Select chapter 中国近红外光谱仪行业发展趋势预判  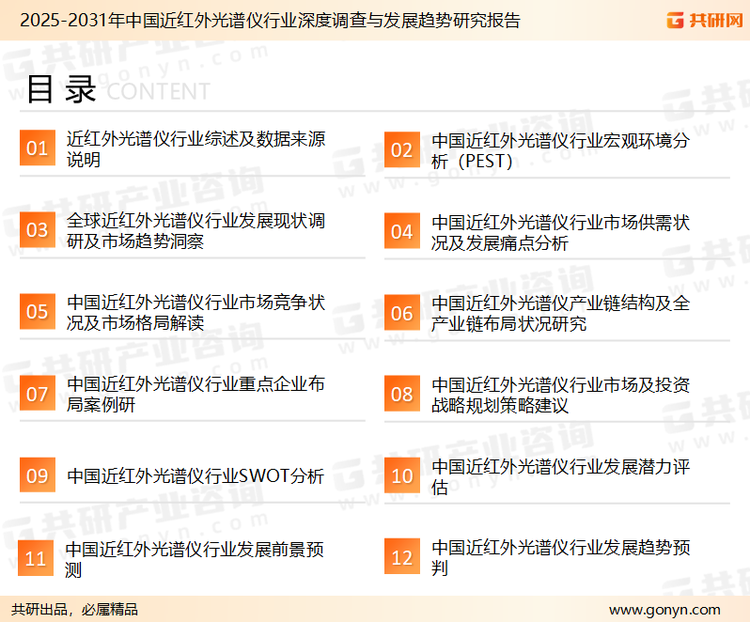[x=560, y=558]
